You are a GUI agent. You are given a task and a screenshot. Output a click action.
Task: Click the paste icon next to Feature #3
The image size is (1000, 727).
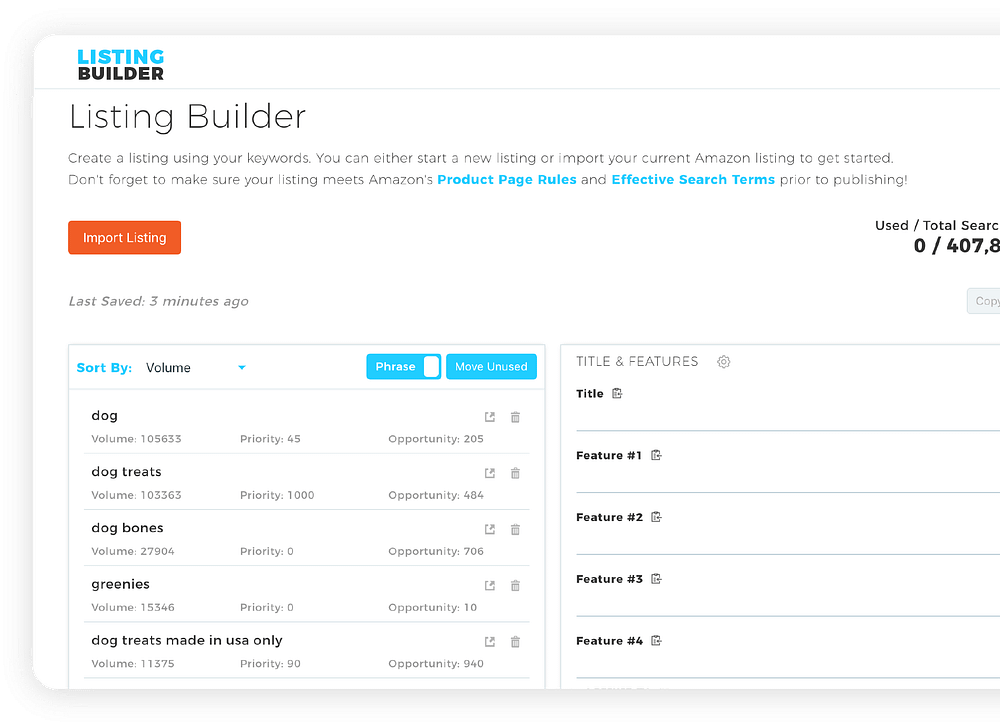tap(656, 579)
